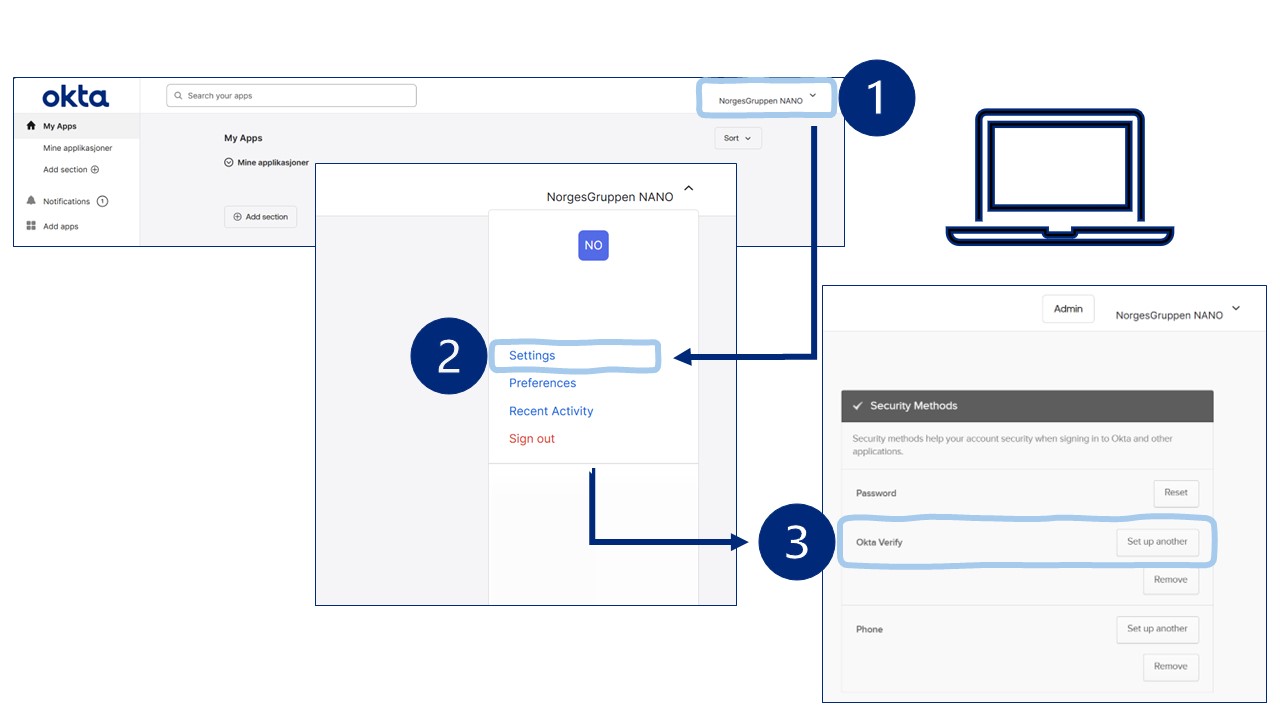Open Recent Activity from the user menu
Image resolution: width=1280 pixels, height=720 pixels.
point(551,411)
